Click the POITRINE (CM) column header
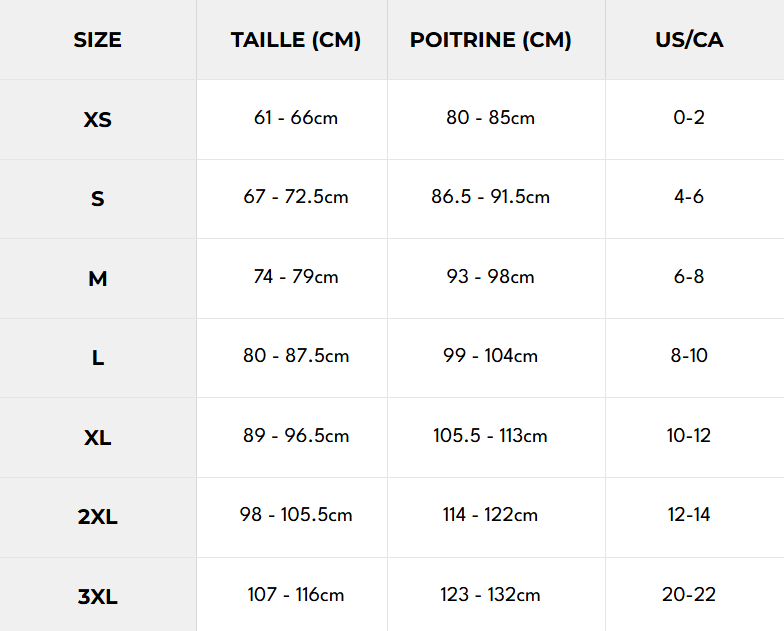 (490, 41)
